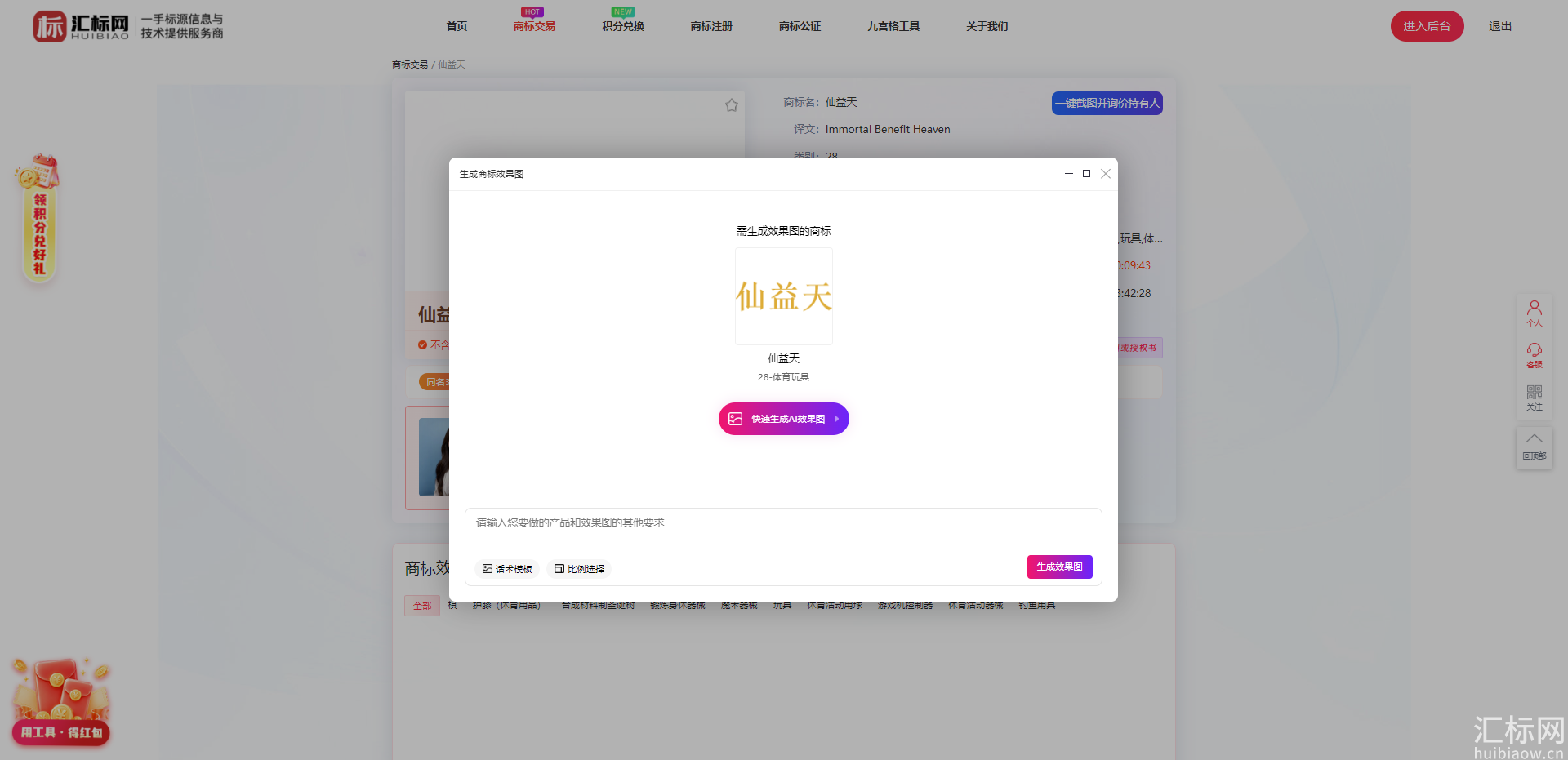
Task: Minimize the 生成商标效果图 dialog
Action: [1068, 174]
